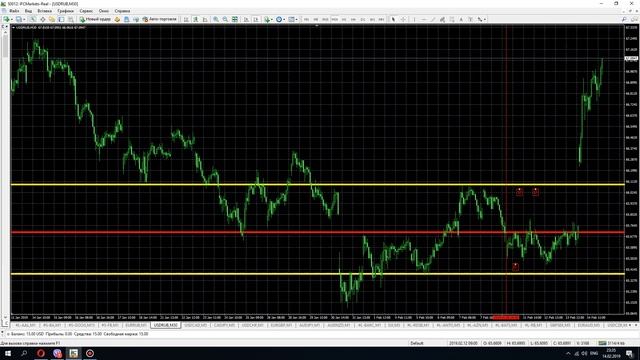Open the search magnifier at toolbar end
This screenshot has width=640, height=360.
[624, 19]
